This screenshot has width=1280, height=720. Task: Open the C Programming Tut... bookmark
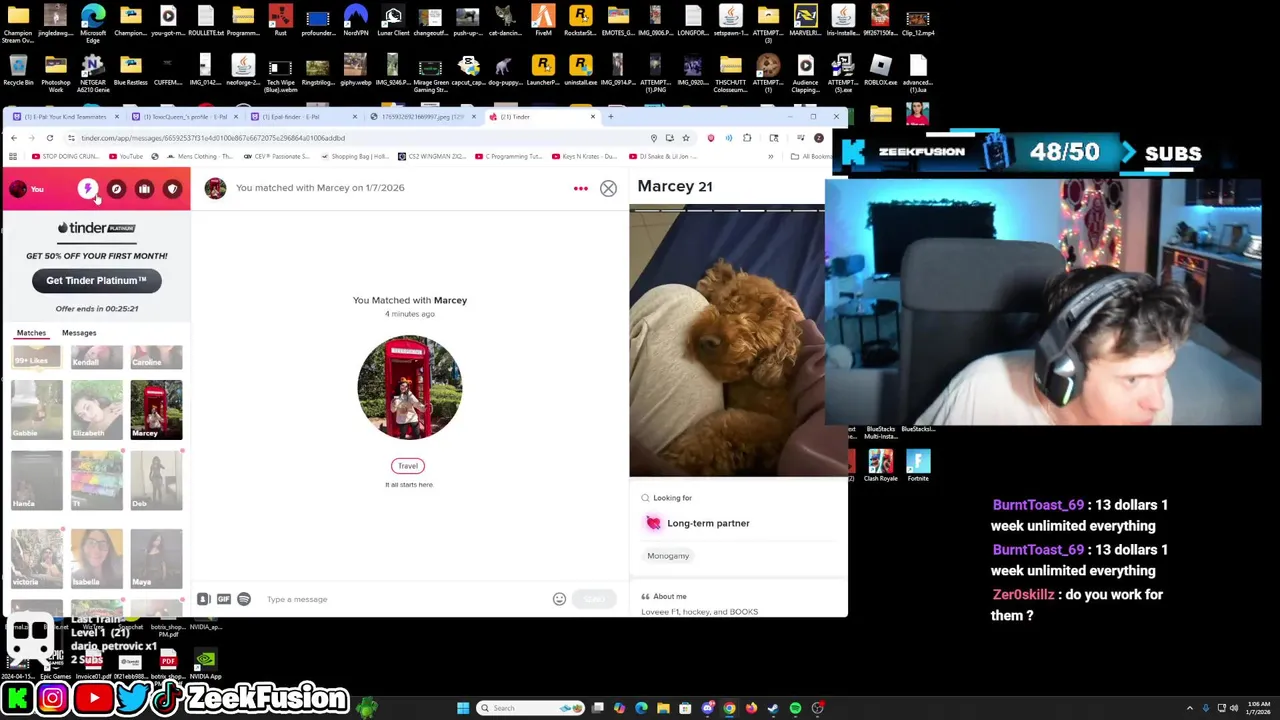point(508,157)
